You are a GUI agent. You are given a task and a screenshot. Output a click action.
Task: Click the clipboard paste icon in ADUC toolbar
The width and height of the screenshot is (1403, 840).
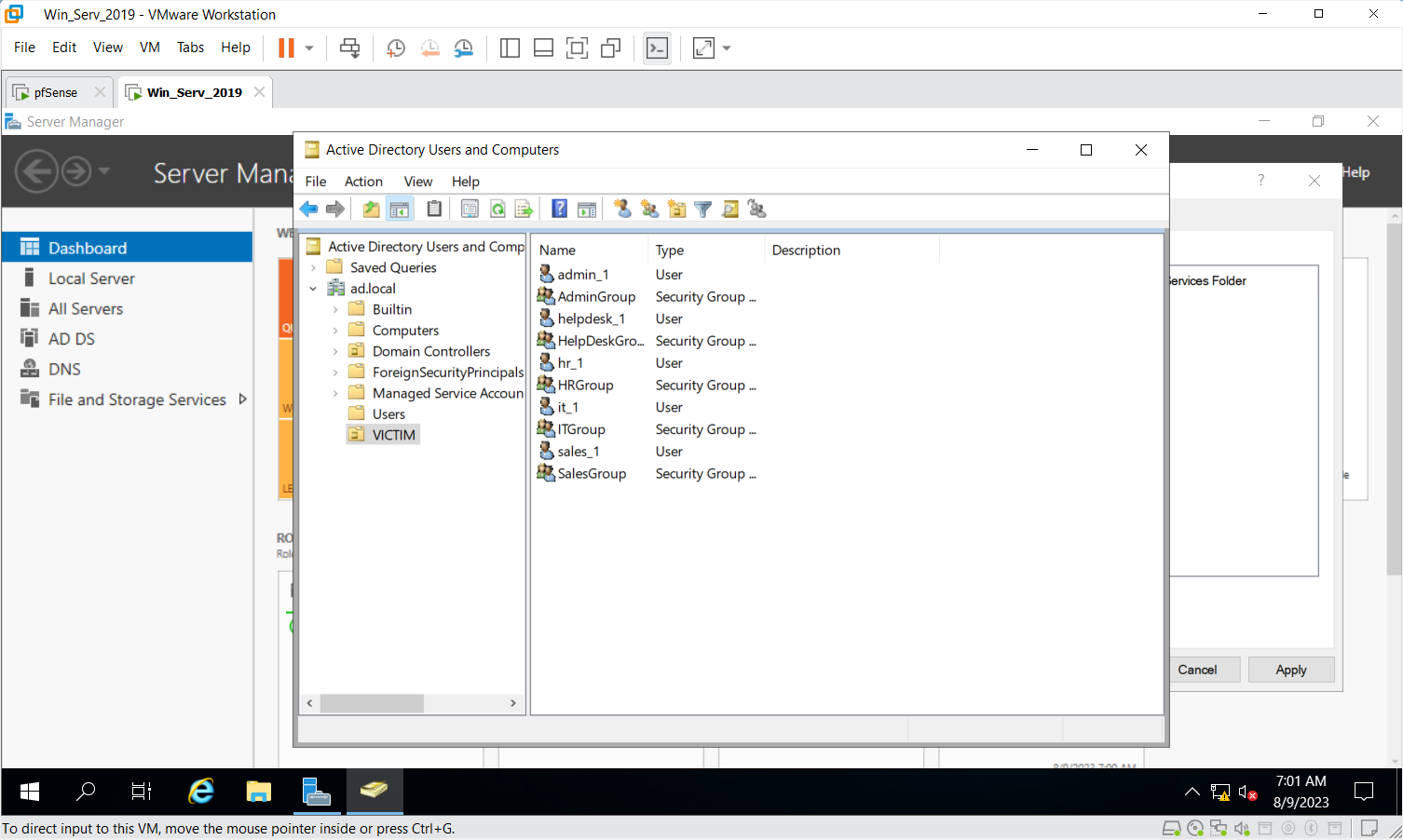tap(434, 209)
